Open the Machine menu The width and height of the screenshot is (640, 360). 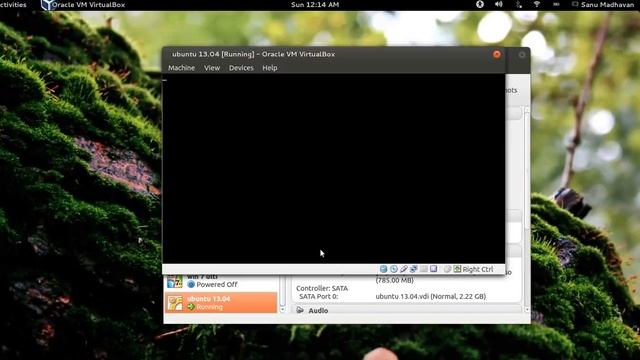tap(181, 68)
